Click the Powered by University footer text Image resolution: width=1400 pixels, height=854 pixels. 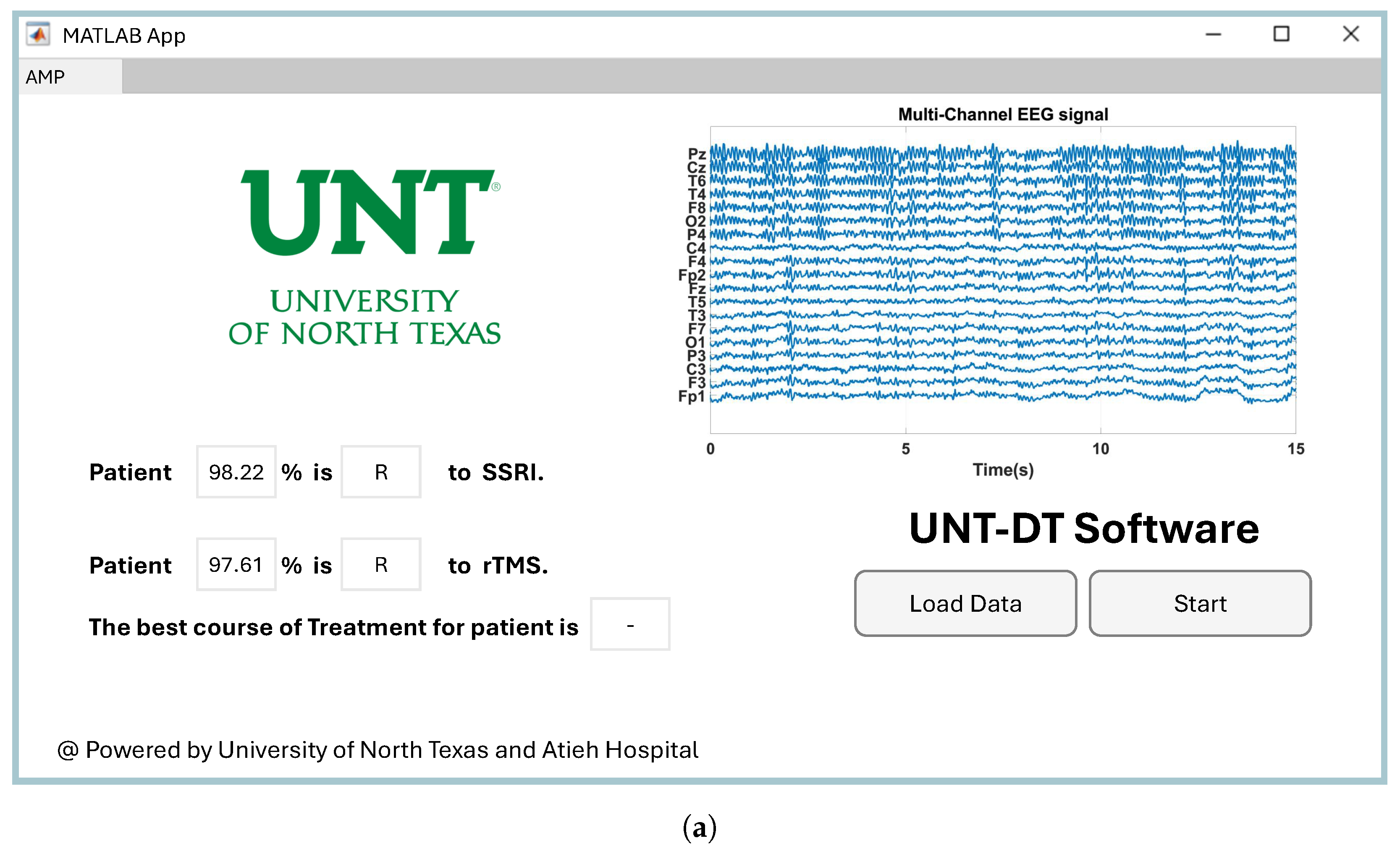(378, 750)
